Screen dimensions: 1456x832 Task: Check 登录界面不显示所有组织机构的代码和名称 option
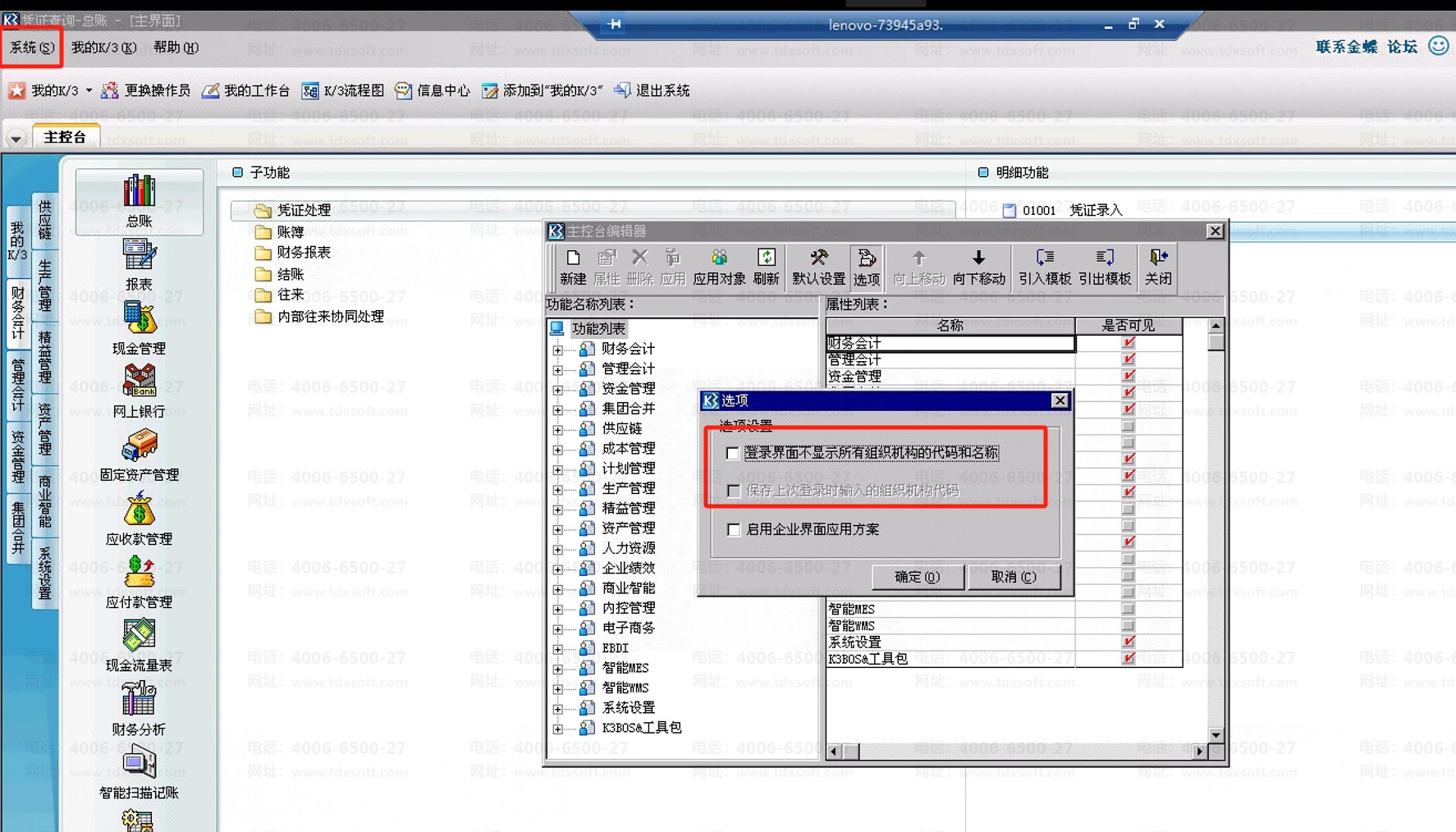[x=733, y=453]
